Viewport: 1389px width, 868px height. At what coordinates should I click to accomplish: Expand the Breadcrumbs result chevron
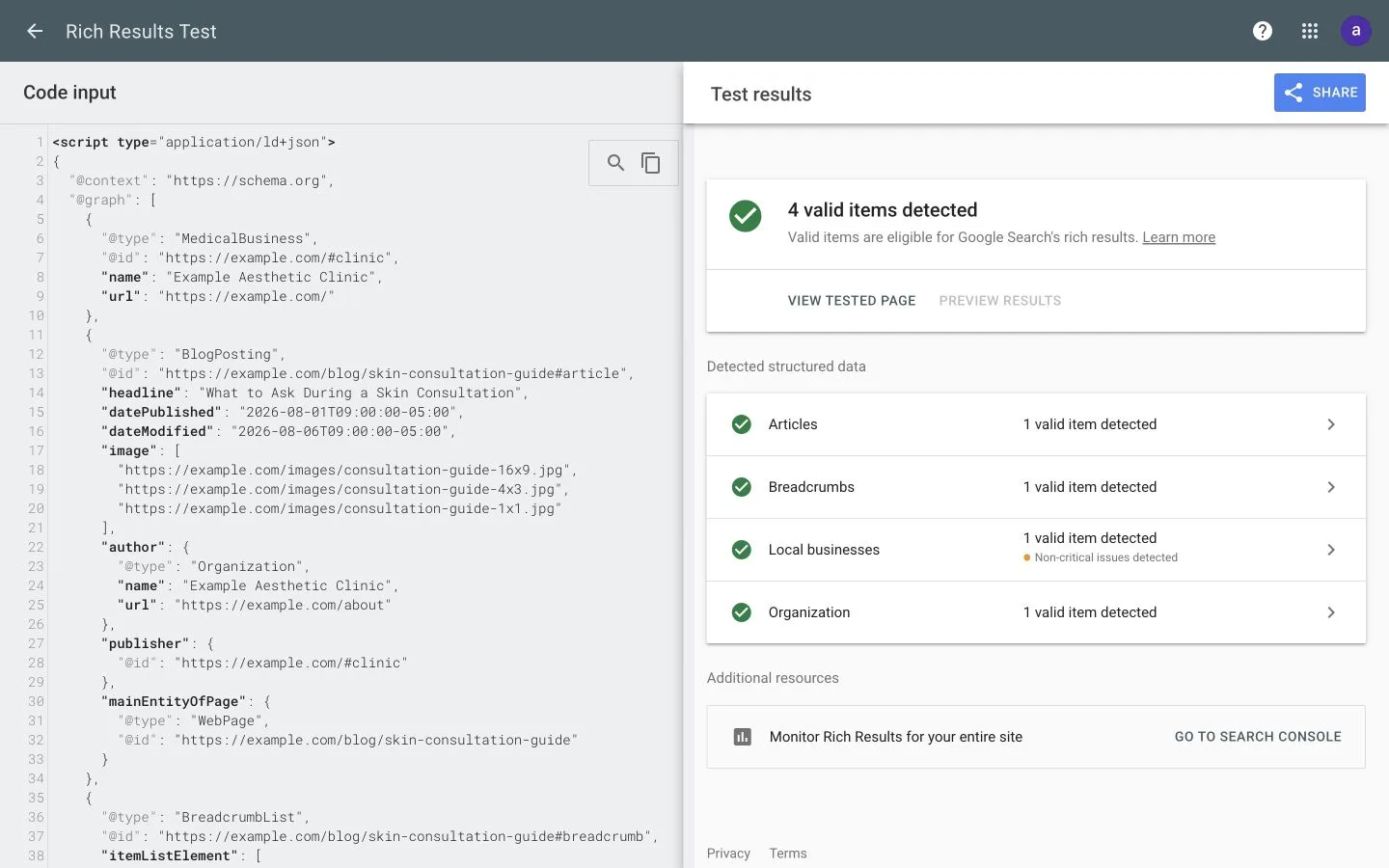coord(1331,487)
